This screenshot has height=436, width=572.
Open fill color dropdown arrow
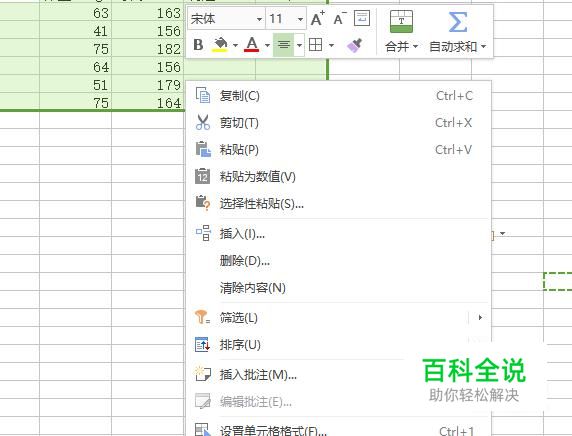pos(235,45)
